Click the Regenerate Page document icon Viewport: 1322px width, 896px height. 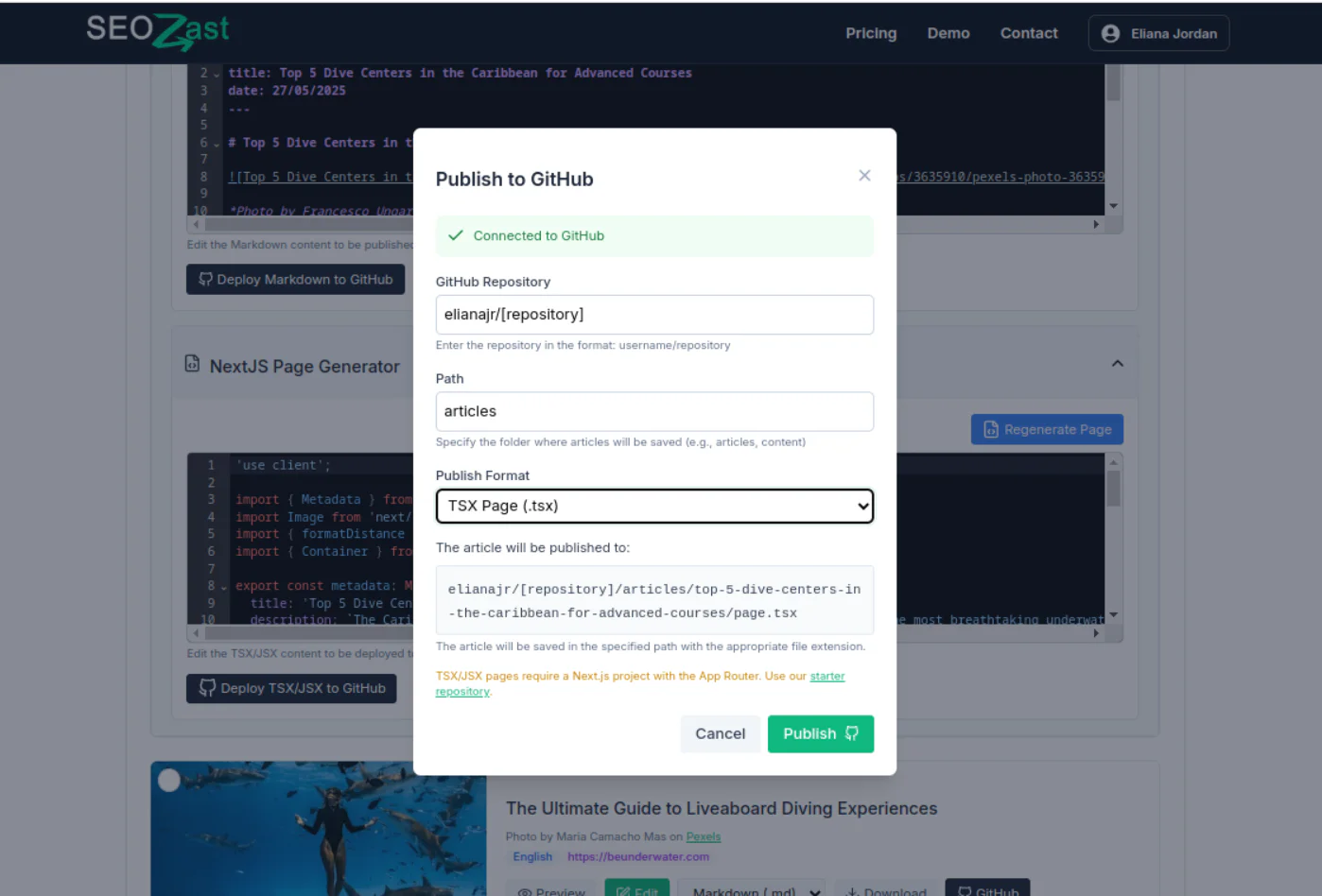[x=990, y=429]
